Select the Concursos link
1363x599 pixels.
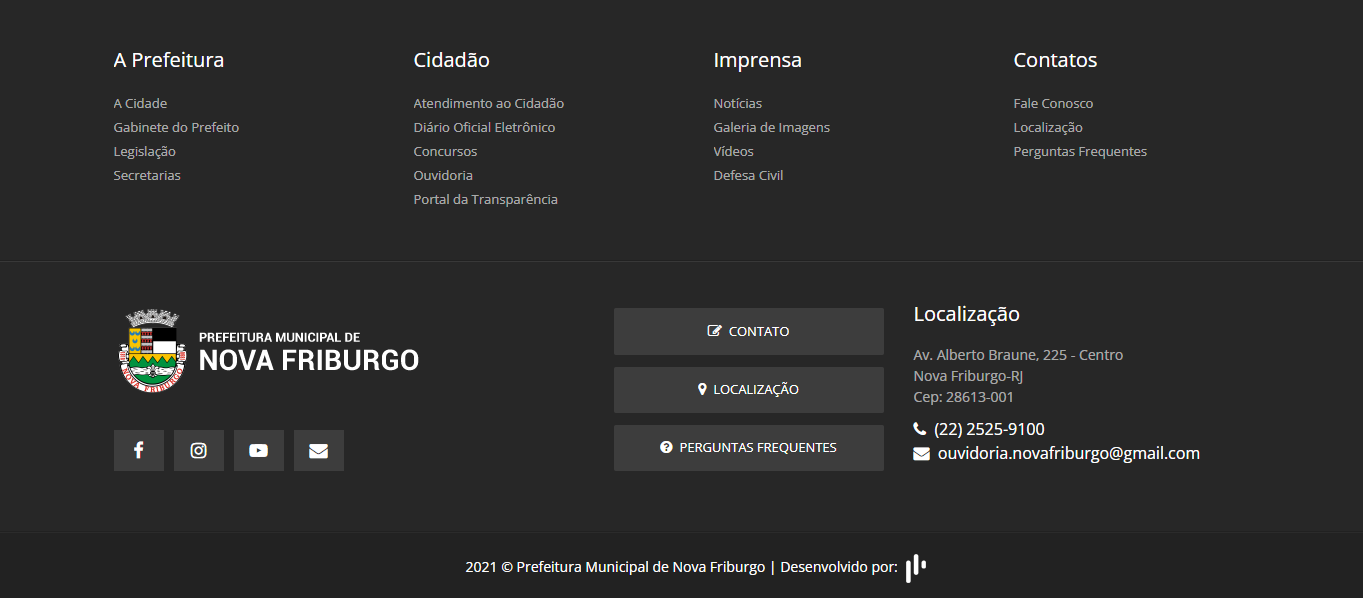445,152
